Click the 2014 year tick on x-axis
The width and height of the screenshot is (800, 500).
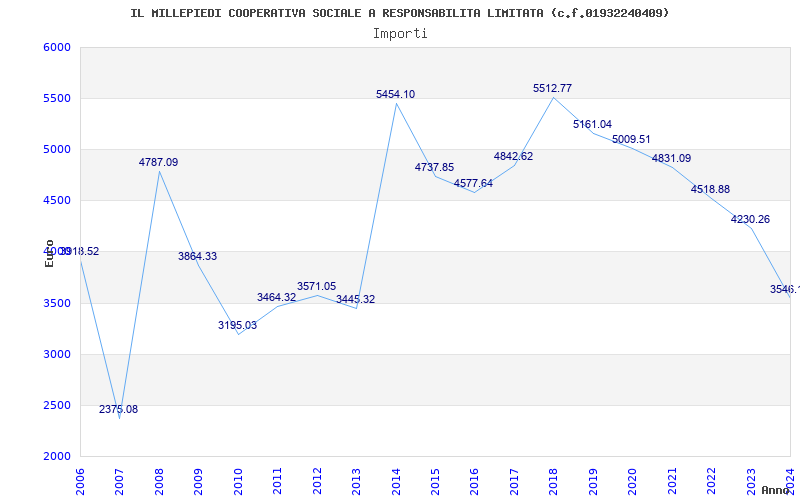(x=396, y=478)
